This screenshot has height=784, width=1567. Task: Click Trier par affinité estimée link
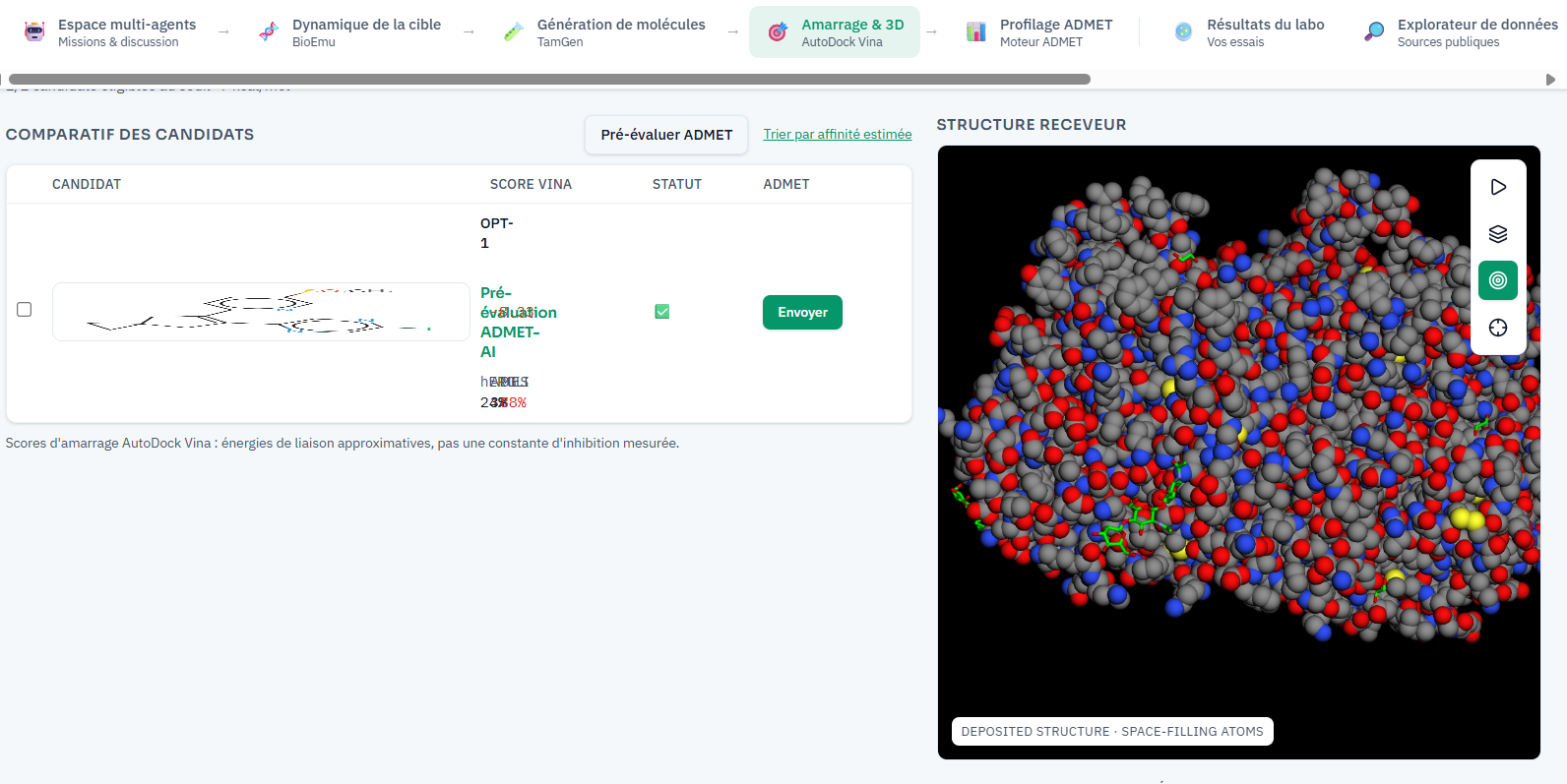point(838,134)
